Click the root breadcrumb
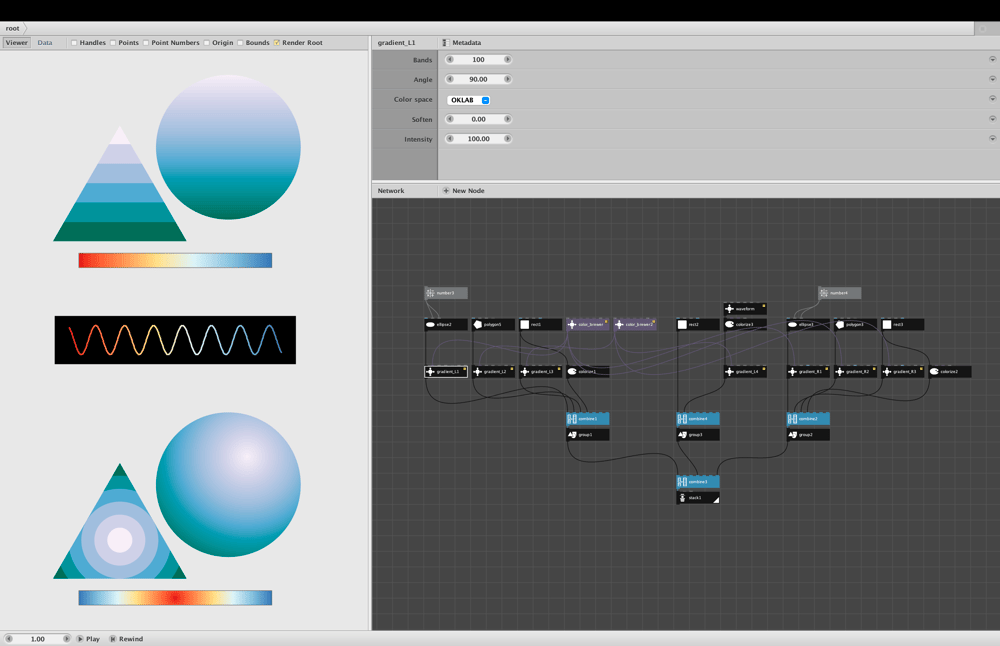The width and height of the screenshot is (1000, 646). pos(13,28)
